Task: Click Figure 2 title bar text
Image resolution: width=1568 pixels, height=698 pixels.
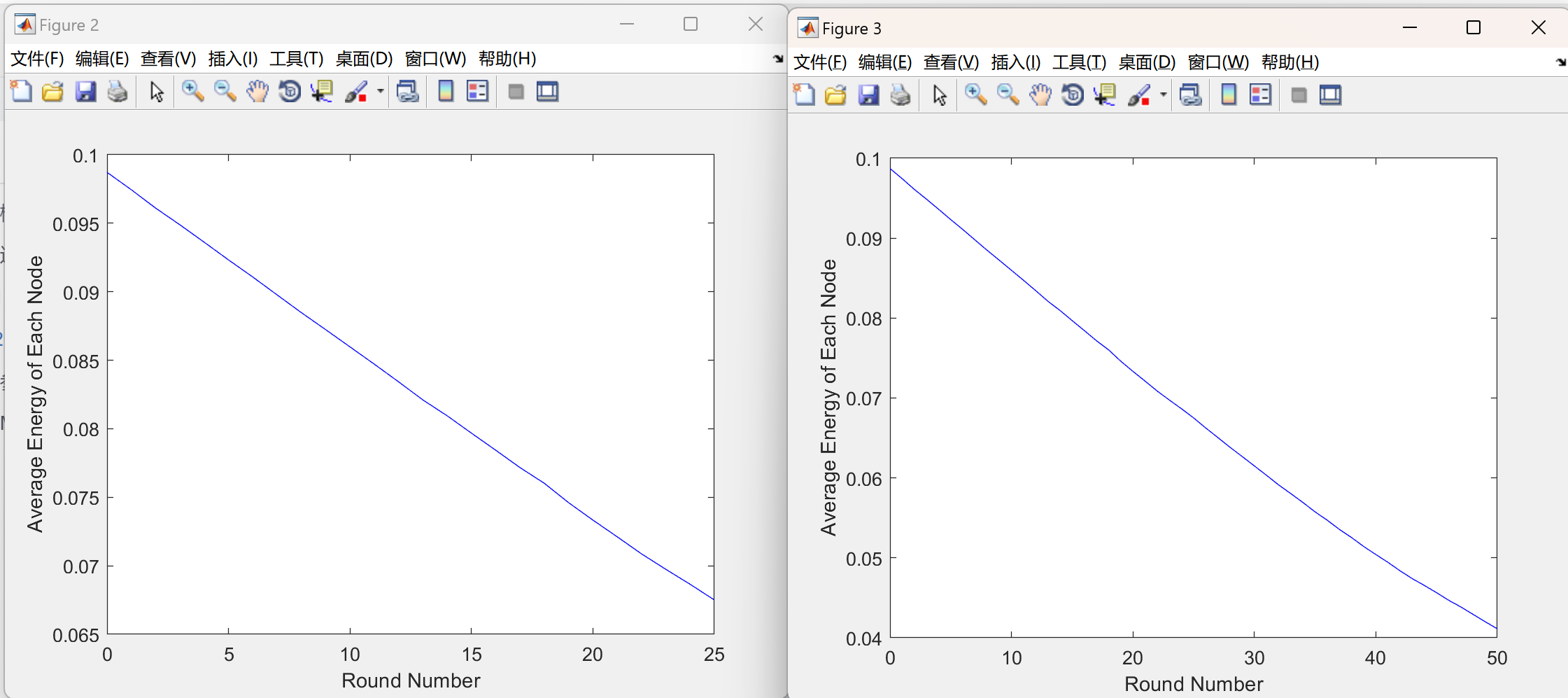Action: pyautogui.click(x=69, y=25)
